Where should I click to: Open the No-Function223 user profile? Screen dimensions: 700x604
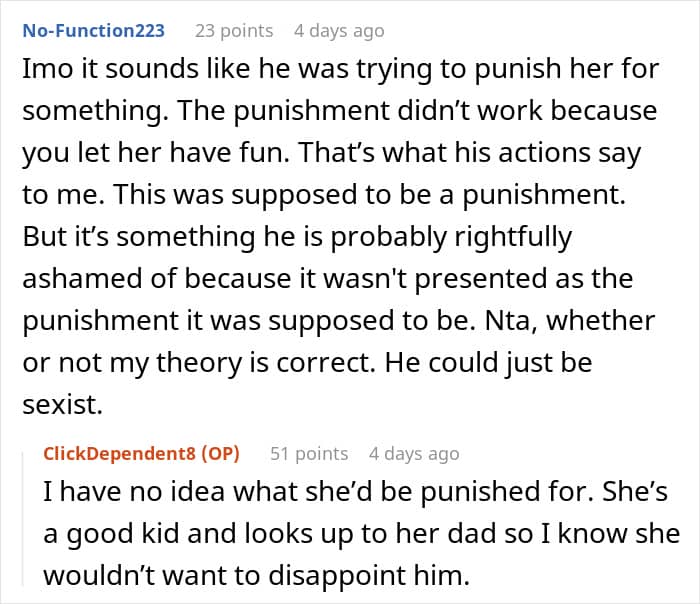point(94,31)
